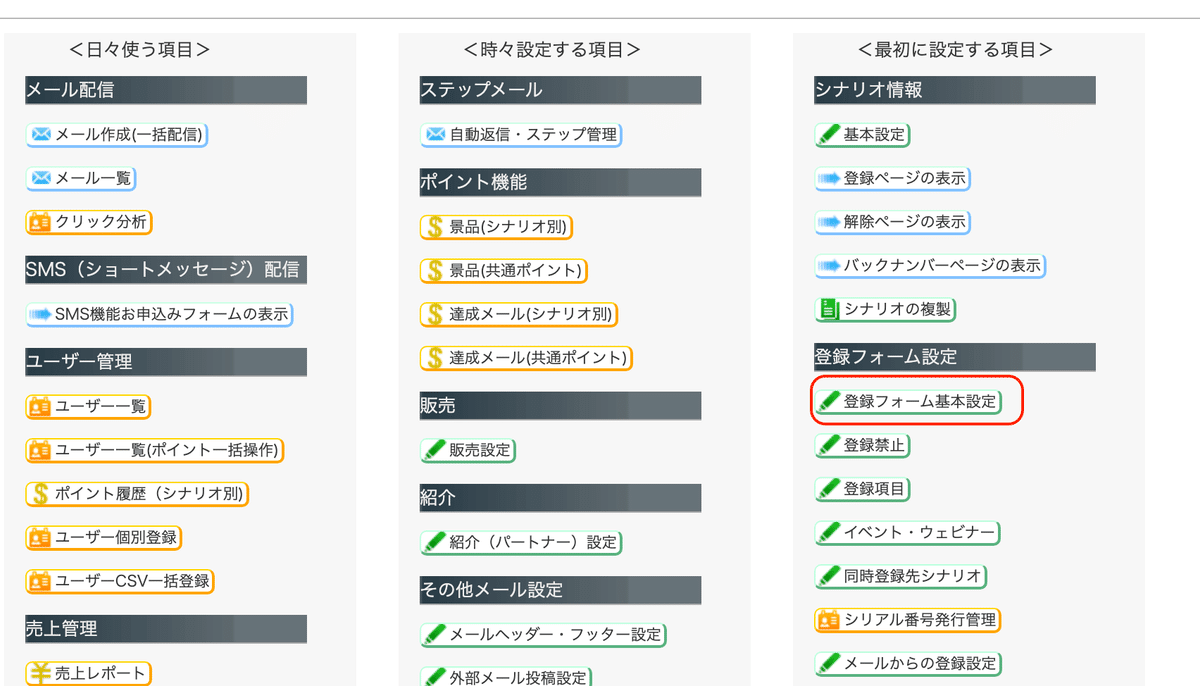
Task: Click the envelope icon next to メール一覧
Action: (x=41, y=178)
